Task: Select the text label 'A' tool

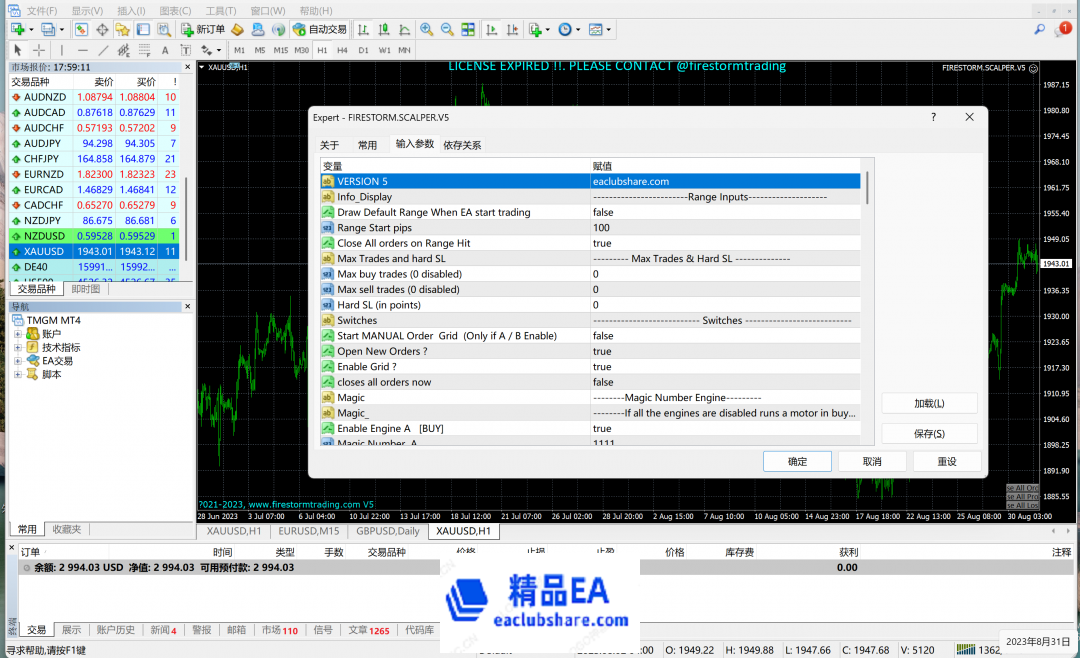Action: click(x=165, y=50)
